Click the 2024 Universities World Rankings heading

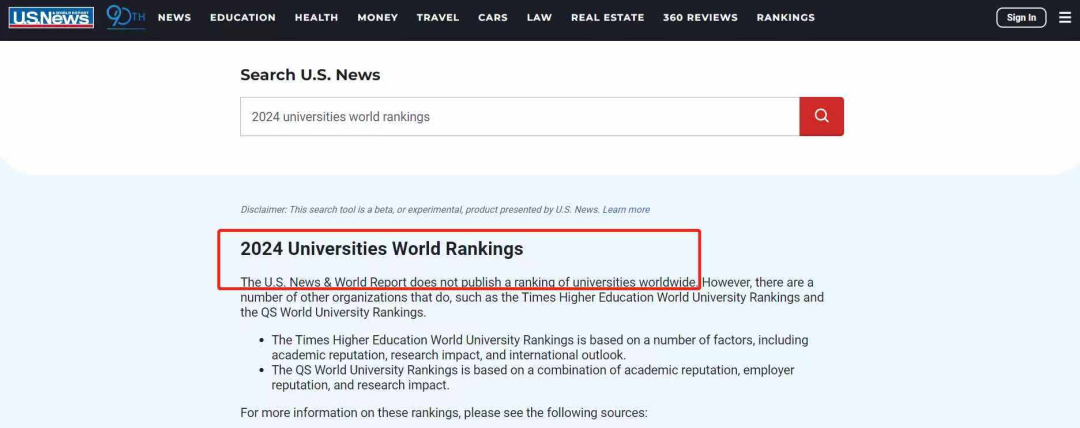coord(381,249)
